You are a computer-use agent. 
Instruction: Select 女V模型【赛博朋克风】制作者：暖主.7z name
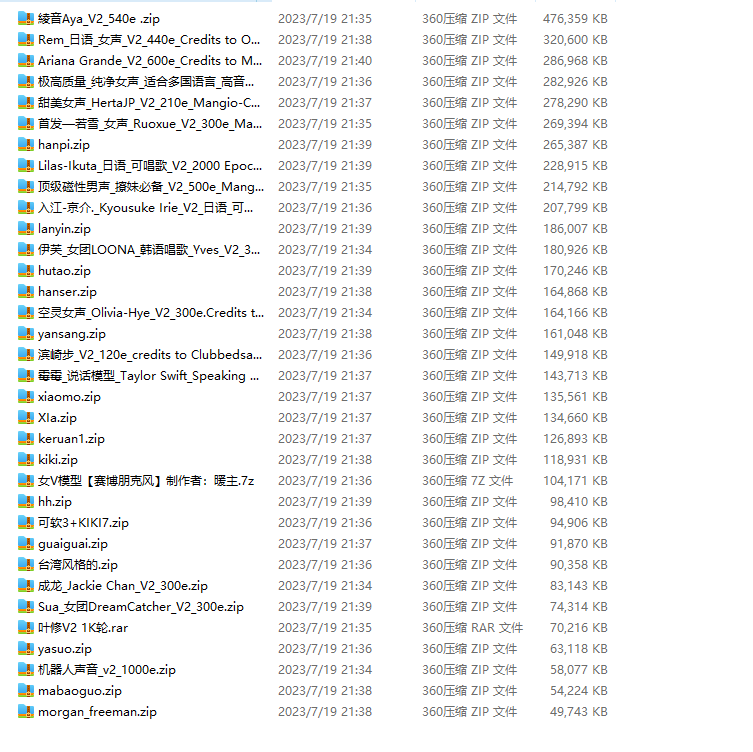point(146,481)
